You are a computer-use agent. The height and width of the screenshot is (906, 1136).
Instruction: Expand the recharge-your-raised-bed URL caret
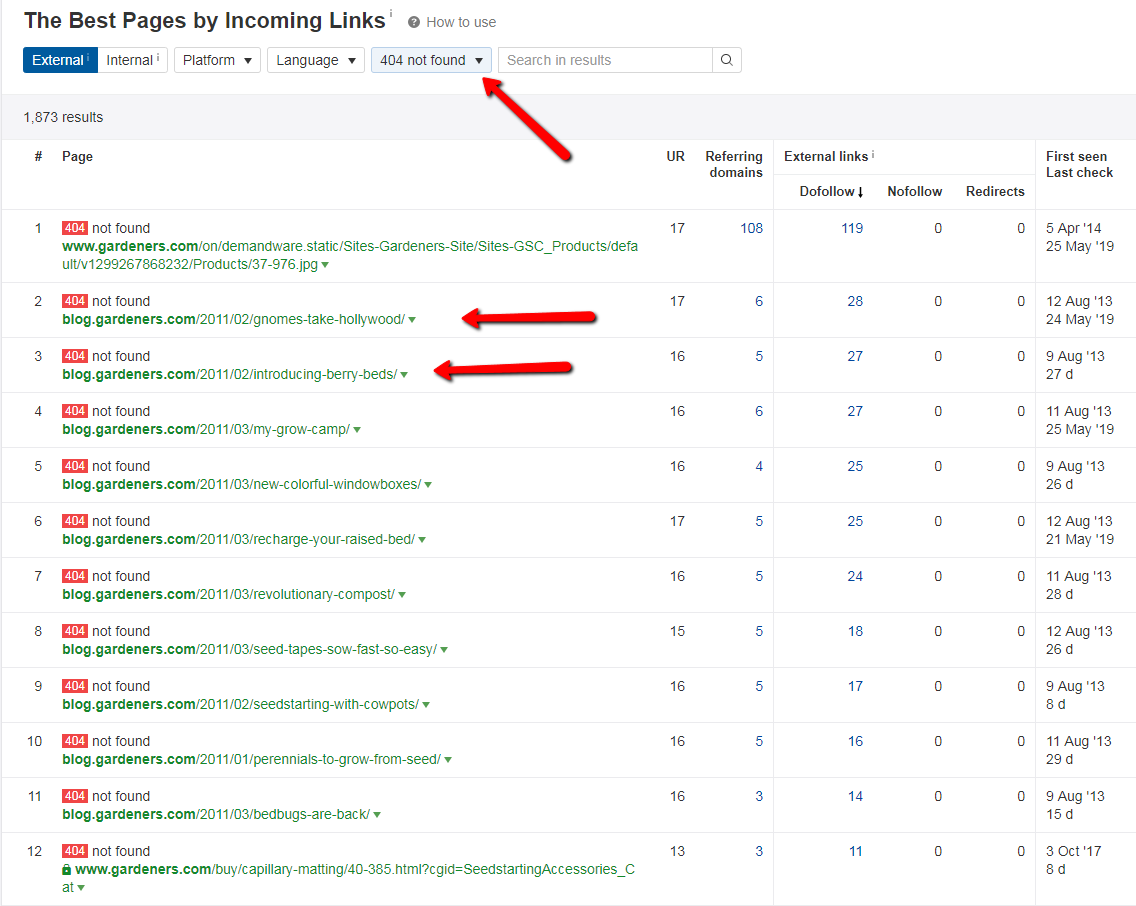point(422,540)
